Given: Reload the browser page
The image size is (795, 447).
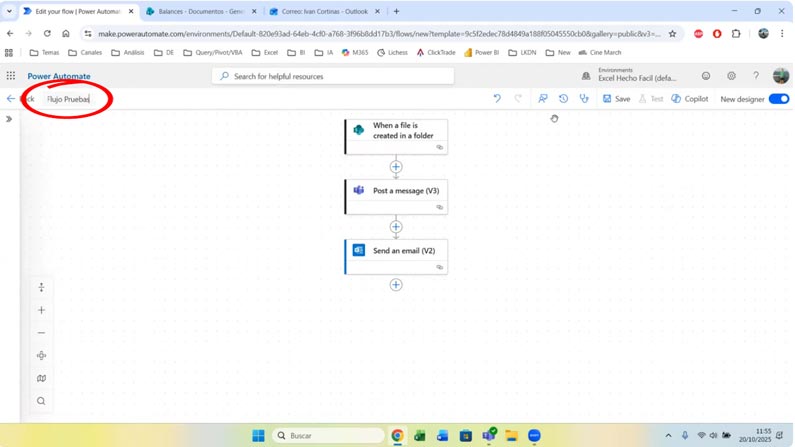Looking at the screenshot, I should [x=47, y=33].
